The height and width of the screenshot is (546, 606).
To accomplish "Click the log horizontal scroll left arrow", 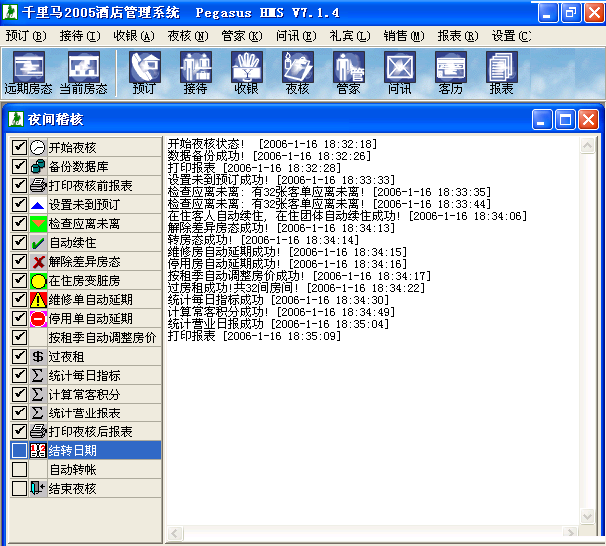I will coord(175,533).
